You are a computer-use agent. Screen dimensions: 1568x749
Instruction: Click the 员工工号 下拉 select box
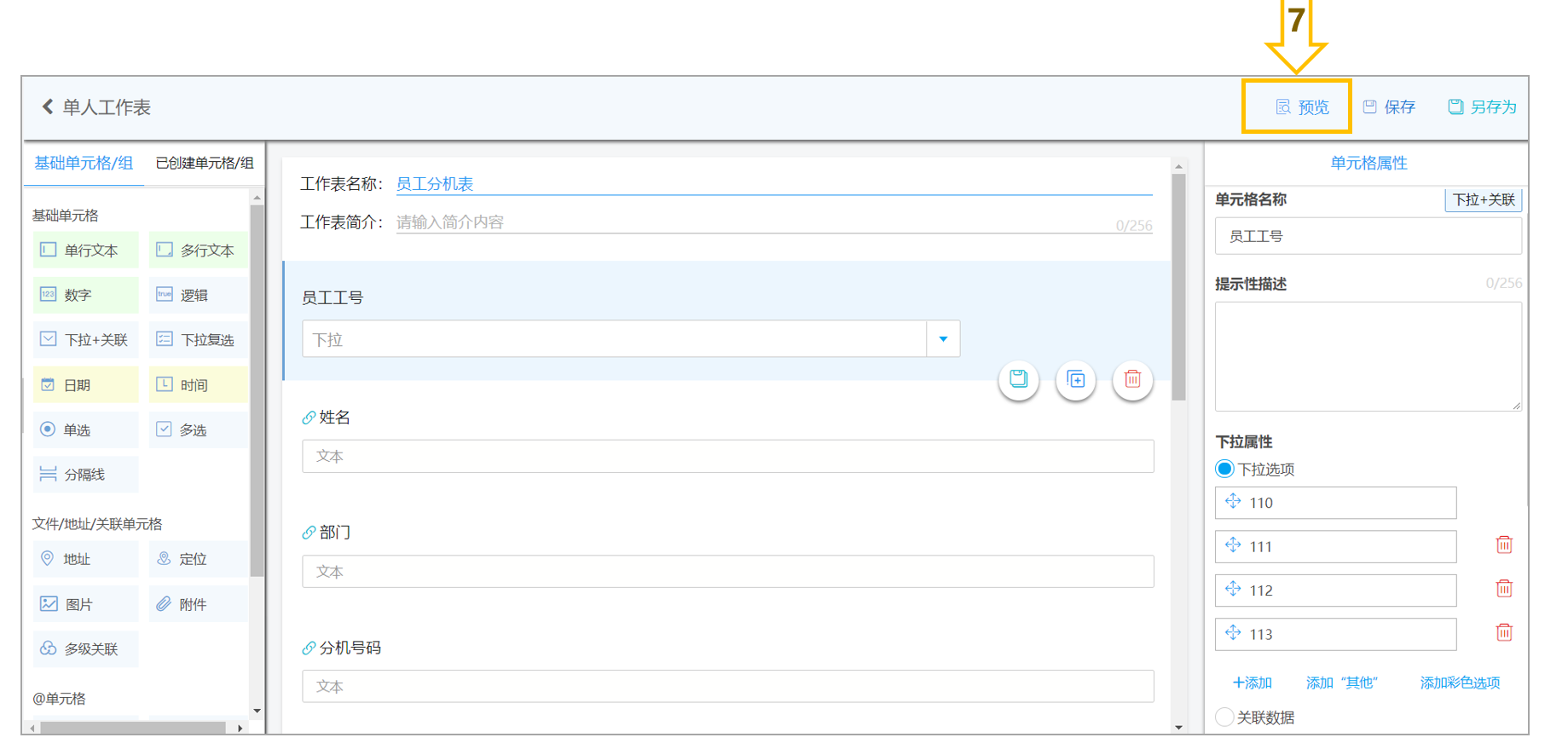[x=631, y=339]
